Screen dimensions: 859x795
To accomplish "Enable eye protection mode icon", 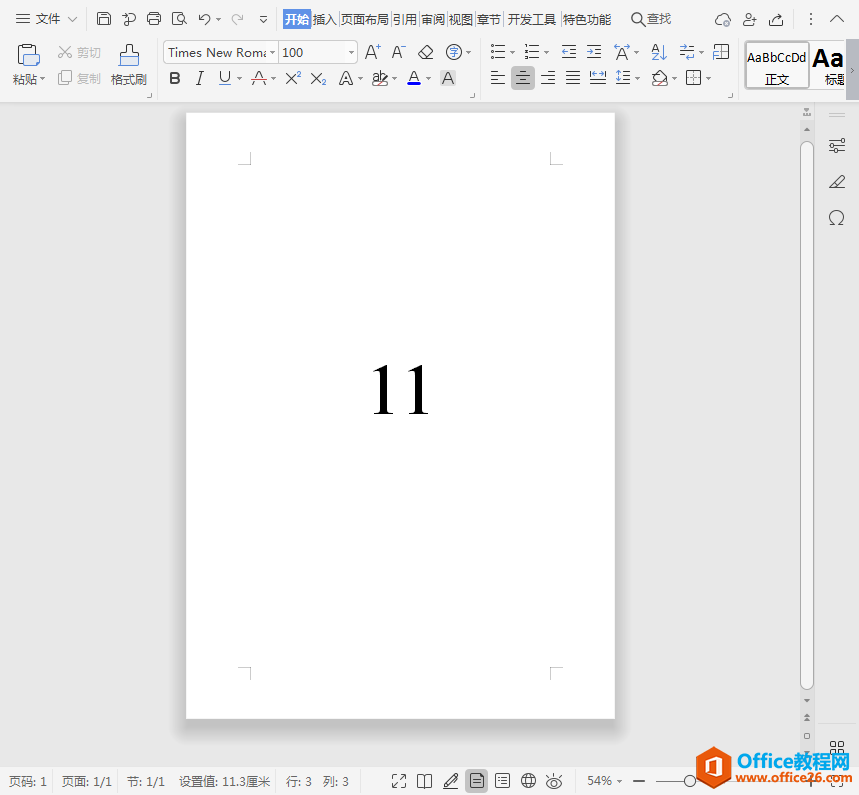I will [554, 781].
